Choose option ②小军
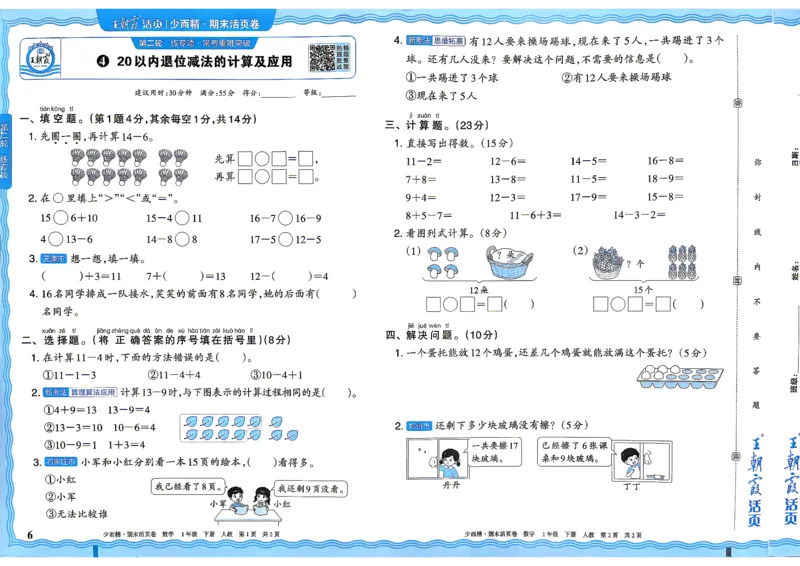 pos(60,497)
